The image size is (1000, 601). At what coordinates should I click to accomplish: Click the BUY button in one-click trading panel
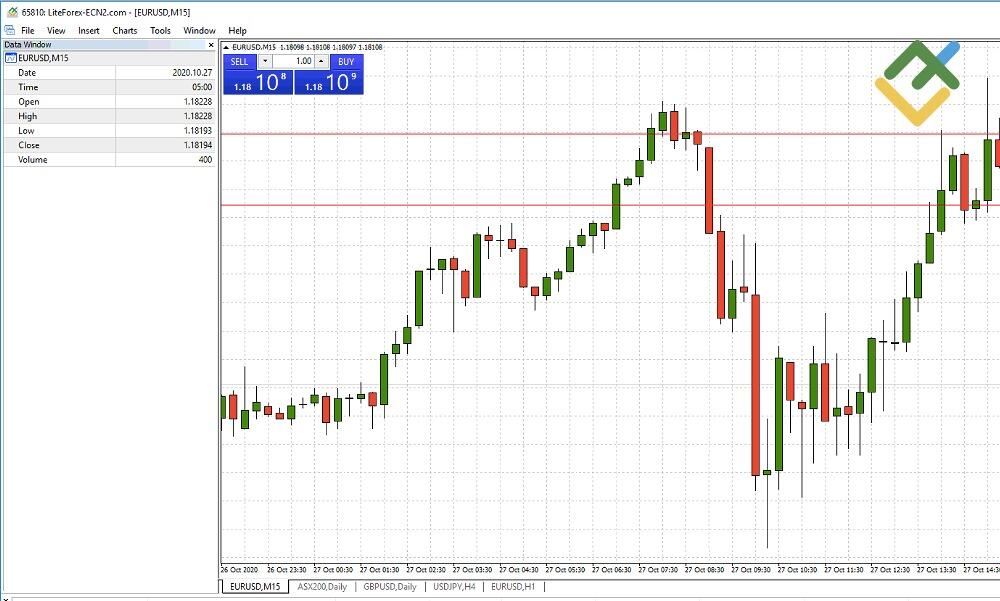(x=346, y=62)
